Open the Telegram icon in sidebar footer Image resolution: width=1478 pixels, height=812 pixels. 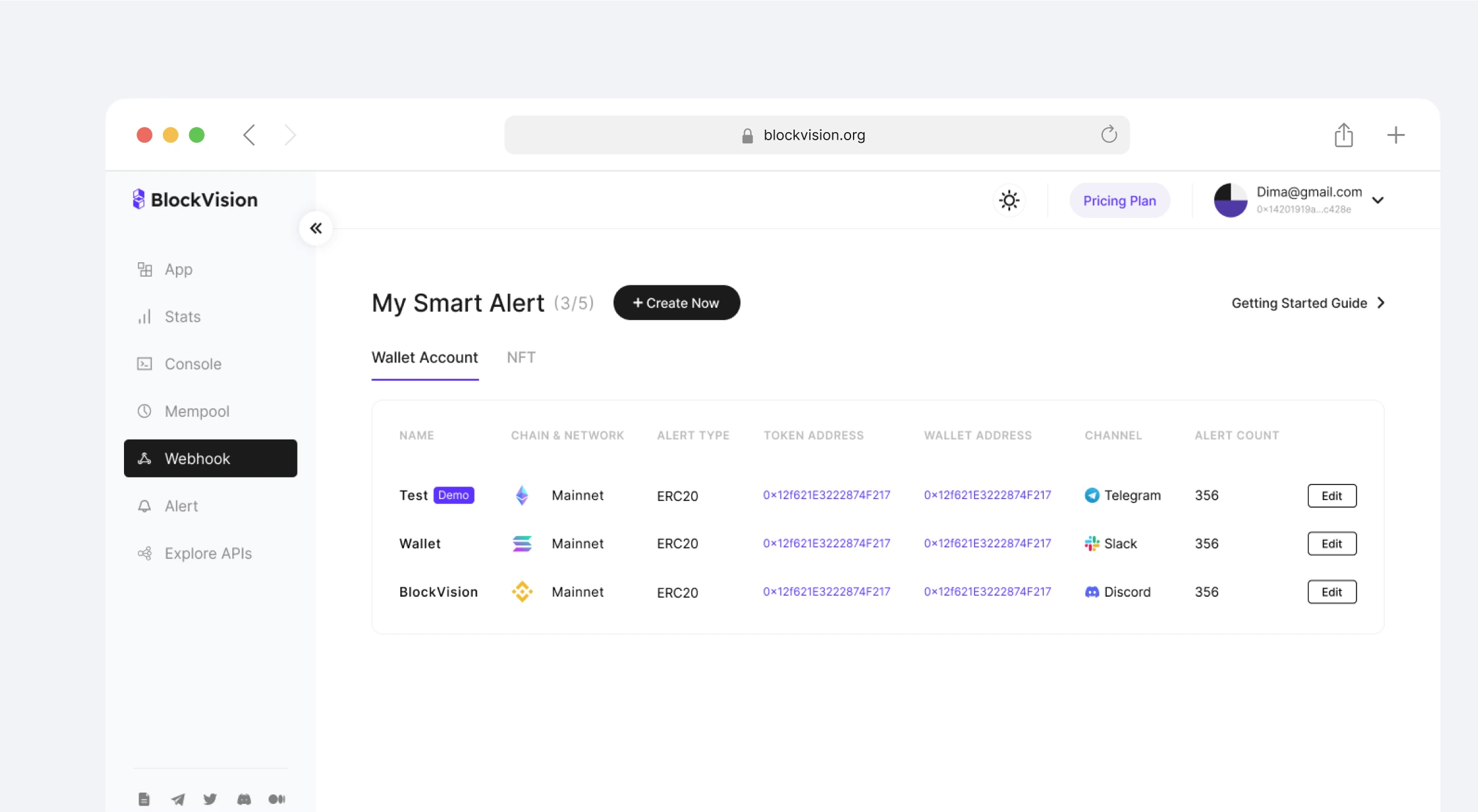pyautogui.click(x=178, y=799)
